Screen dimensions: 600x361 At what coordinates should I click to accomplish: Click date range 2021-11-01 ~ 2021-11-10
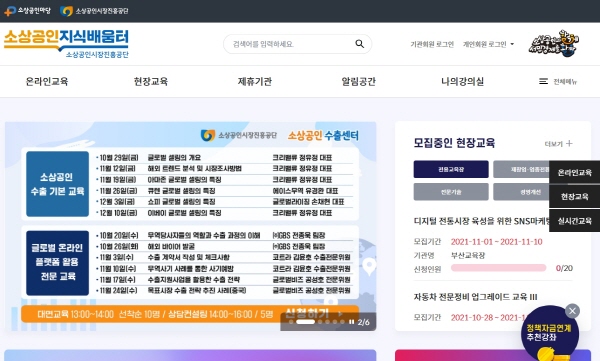[x=496, y=242]
